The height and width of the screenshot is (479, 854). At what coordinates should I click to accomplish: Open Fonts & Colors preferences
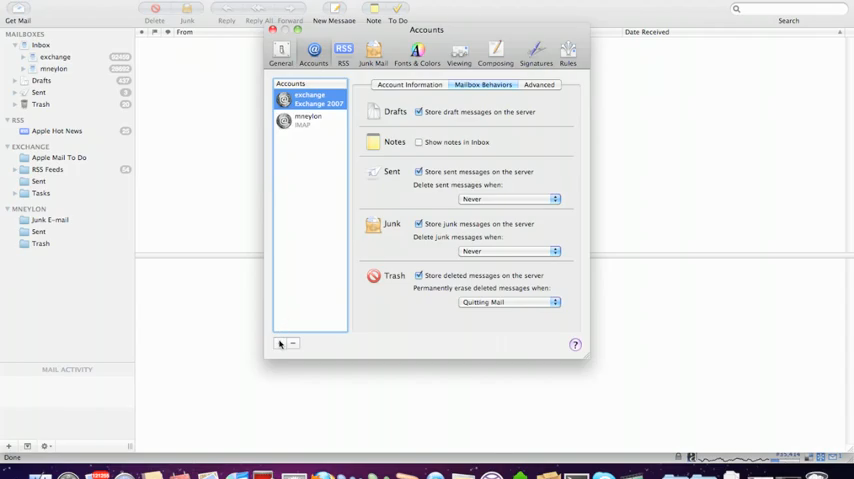(x=417, y=53)
